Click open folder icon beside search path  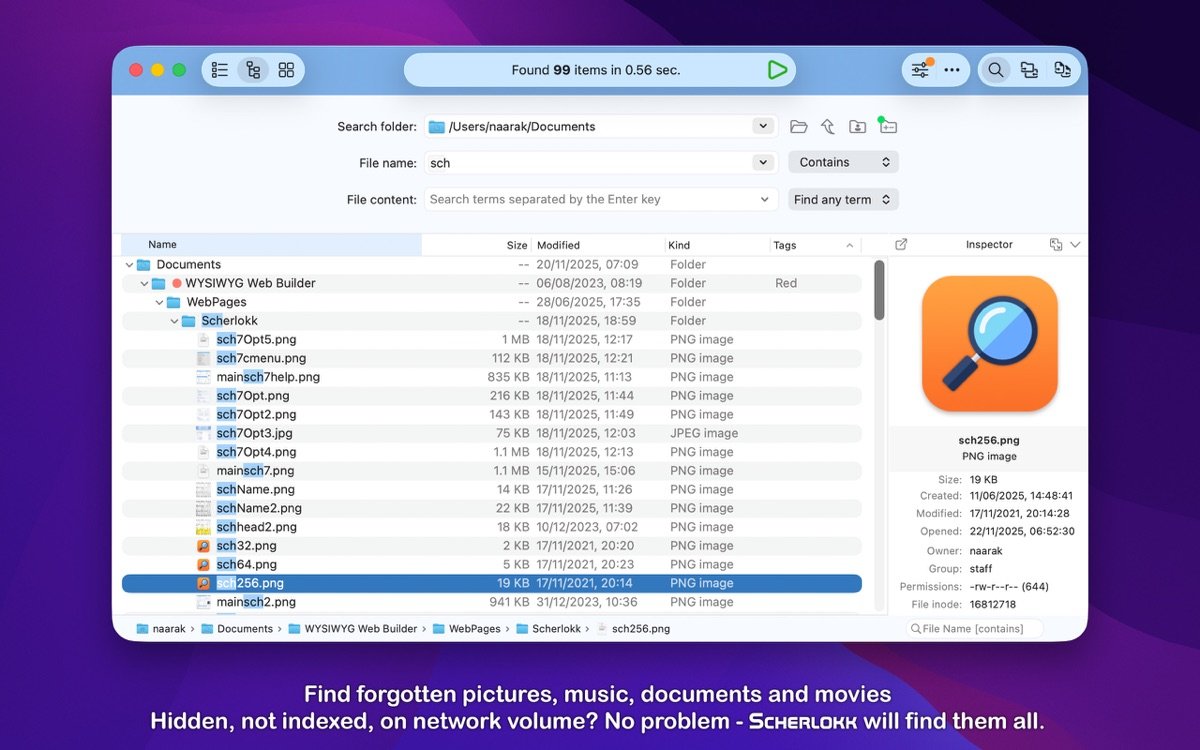(x=798, y=127)
